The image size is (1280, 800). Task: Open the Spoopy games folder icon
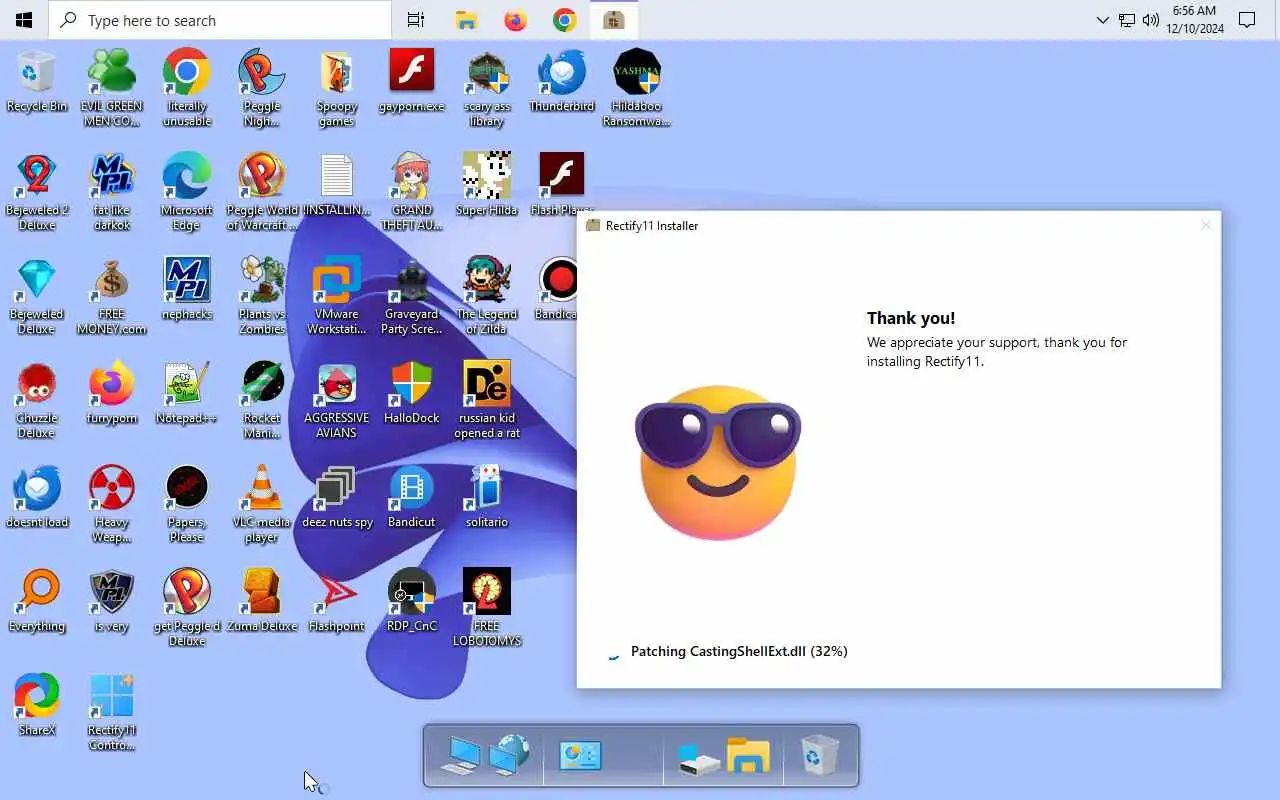337,88
